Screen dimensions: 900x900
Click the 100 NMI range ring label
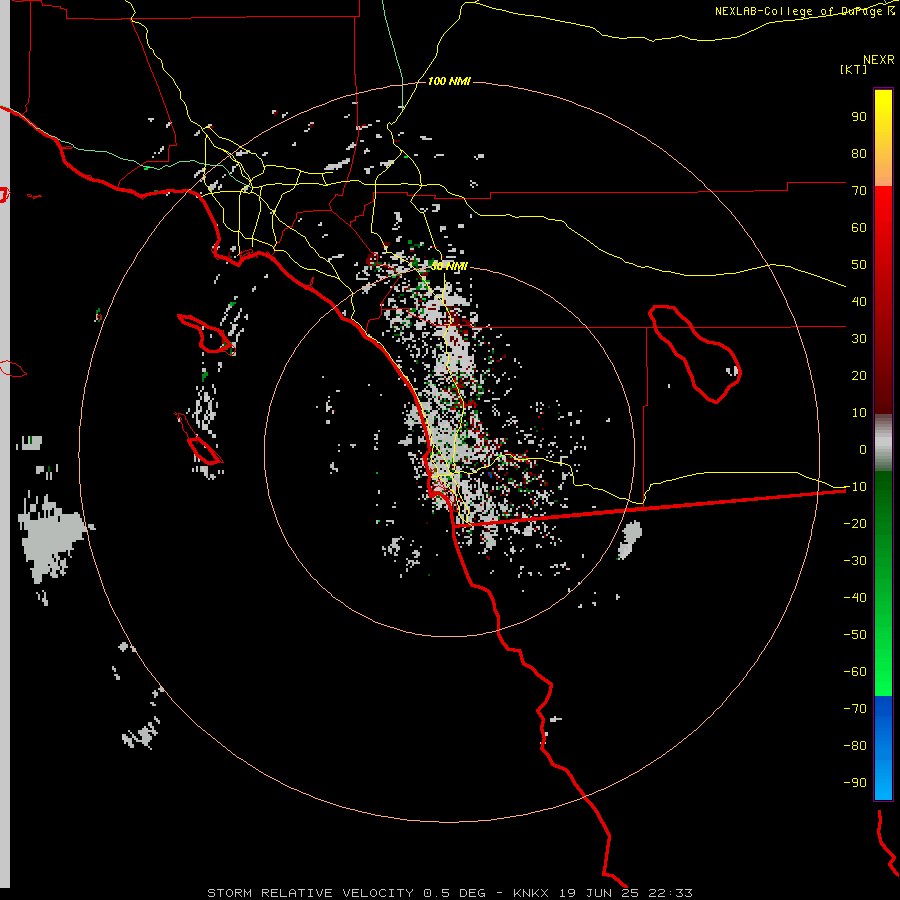(x=449, y=82)
